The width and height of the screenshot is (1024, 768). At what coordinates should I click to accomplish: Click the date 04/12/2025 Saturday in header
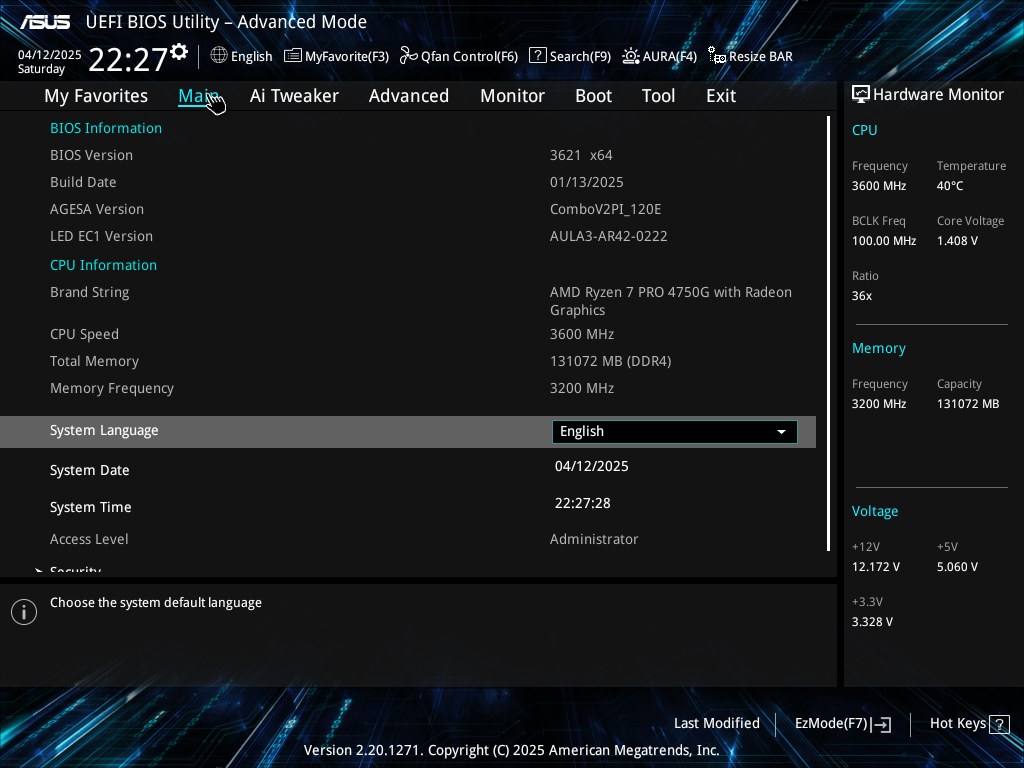[x=50, y=62]
